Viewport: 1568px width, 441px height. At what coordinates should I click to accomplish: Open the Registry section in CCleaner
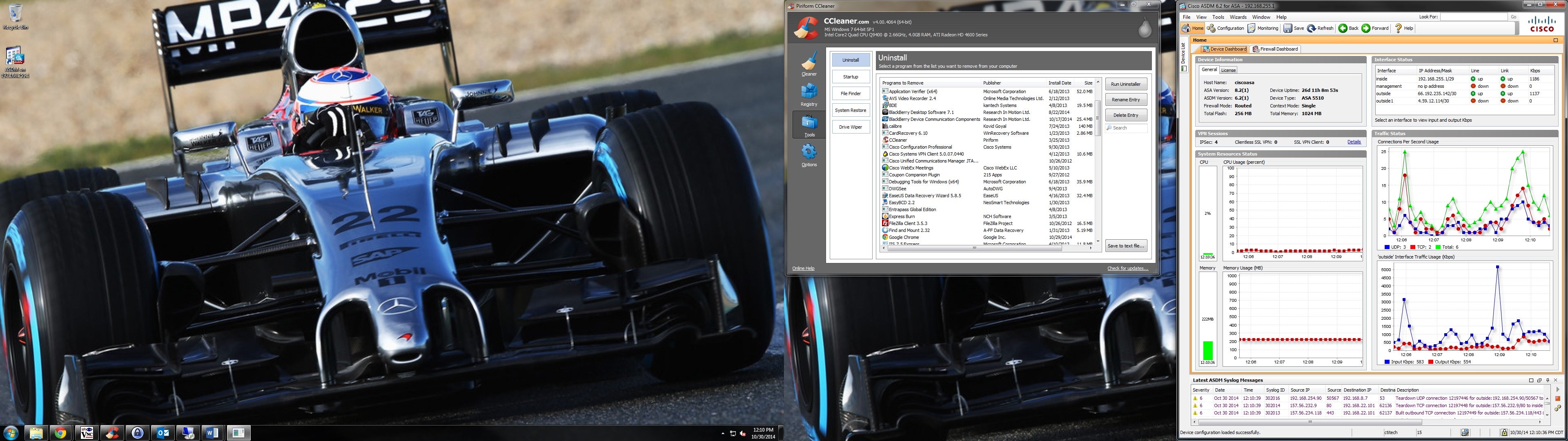(809, 95)
